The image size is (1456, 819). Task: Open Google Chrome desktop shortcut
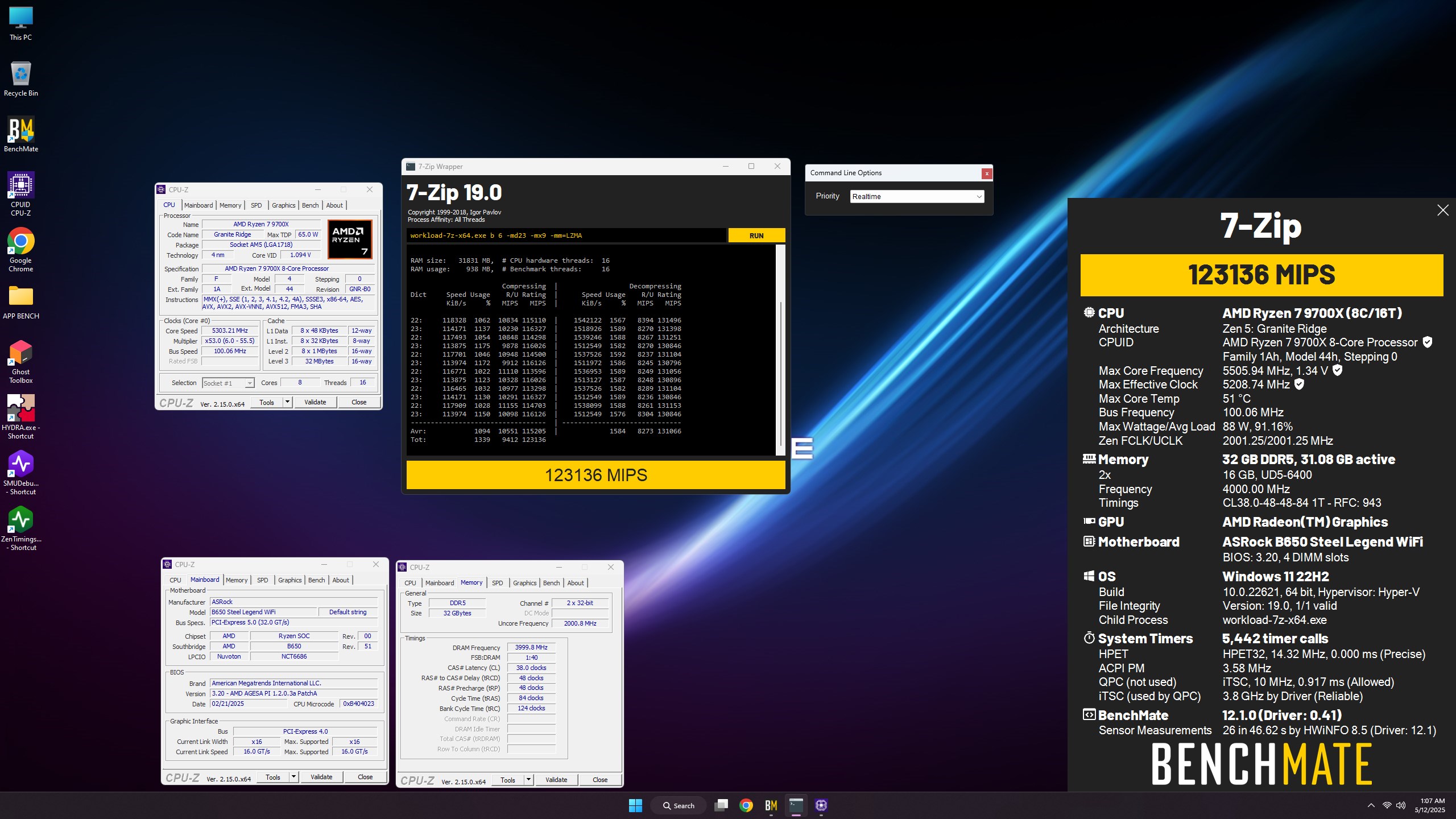(21, 250)
